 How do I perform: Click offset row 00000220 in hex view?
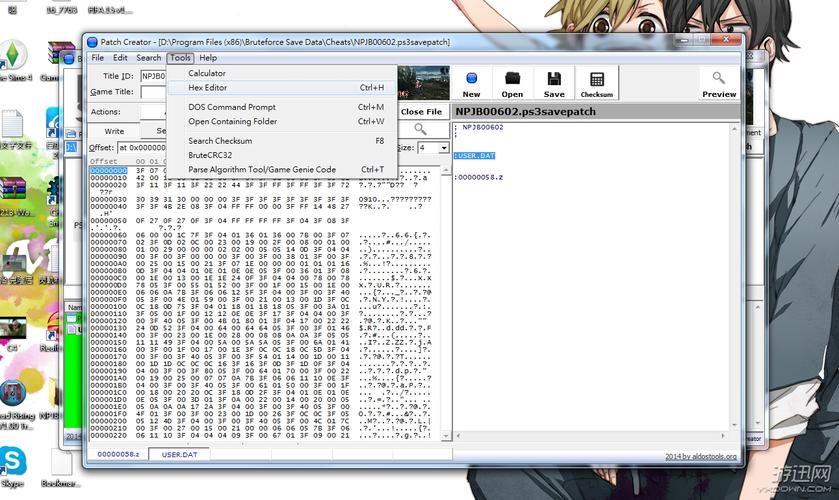pyautogui.click(x=109, y=436)
